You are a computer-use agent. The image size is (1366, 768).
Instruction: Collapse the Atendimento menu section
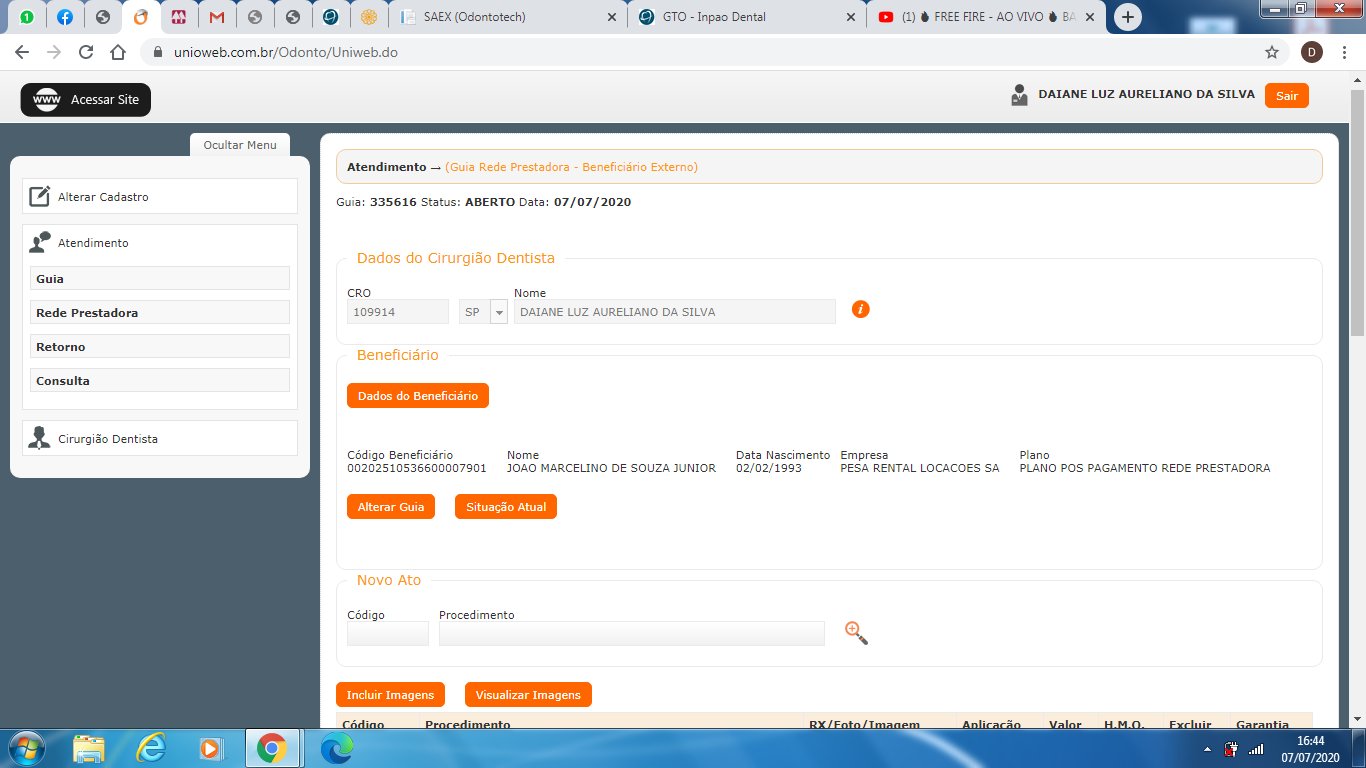tap(93, 243)
